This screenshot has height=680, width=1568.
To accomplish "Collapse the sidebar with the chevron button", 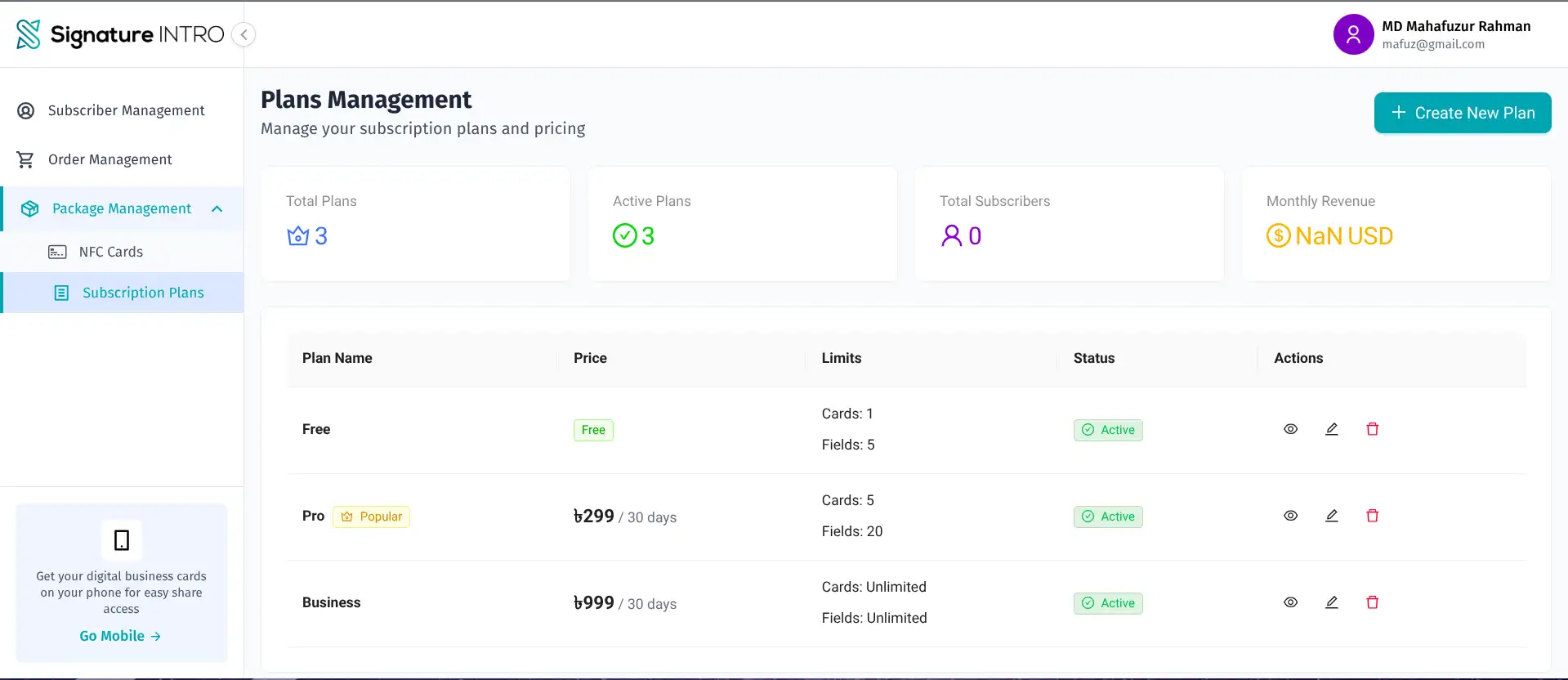I will [x=243, y=34].
